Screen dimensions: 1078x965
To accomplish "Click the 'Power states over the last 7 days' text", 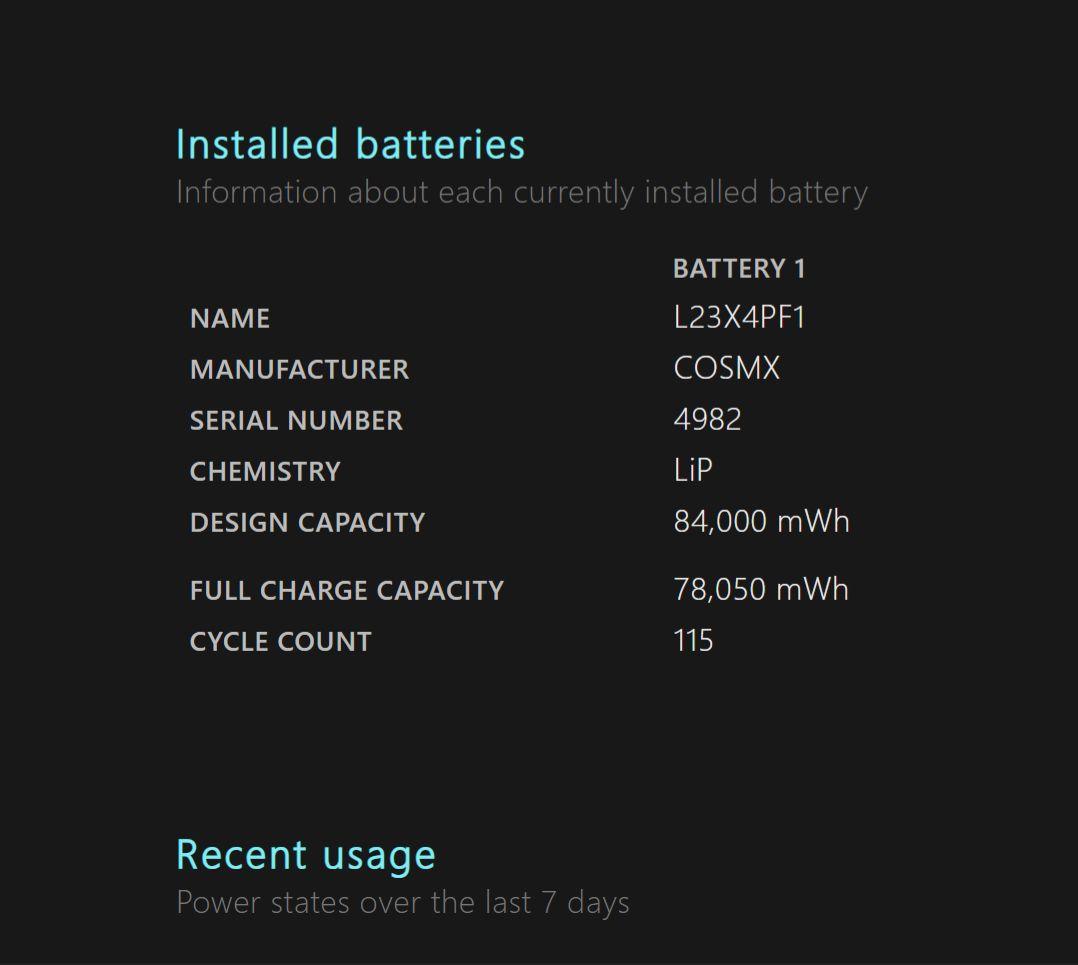I will point(402,902).
